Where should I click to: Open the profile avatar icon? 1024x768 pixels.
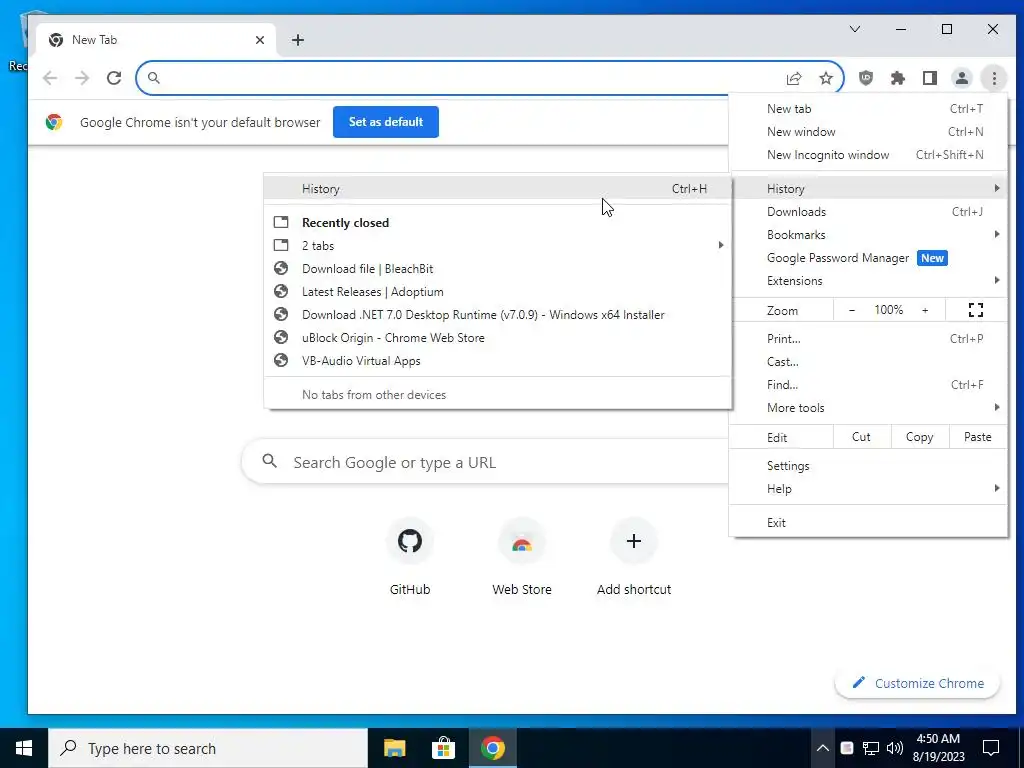click(x=962, y=78)
